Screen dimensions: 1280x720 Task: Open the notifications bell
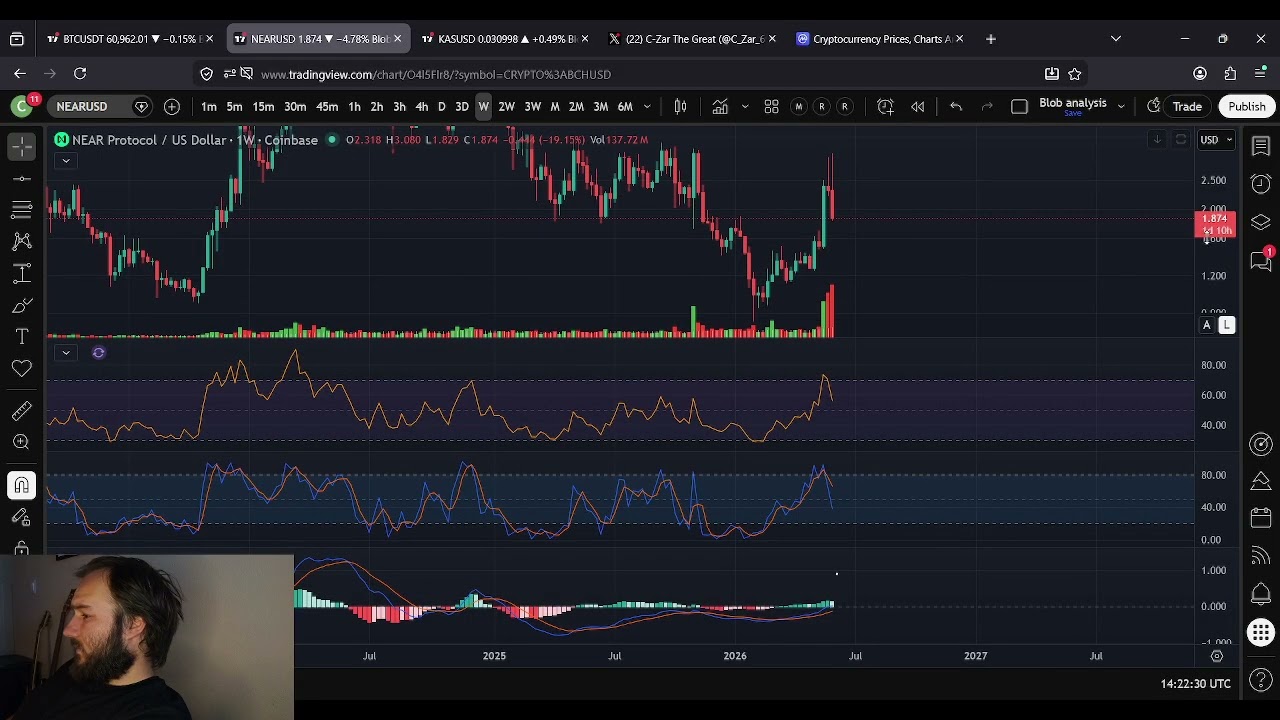pyautogui.click(x=1261, y=595)
